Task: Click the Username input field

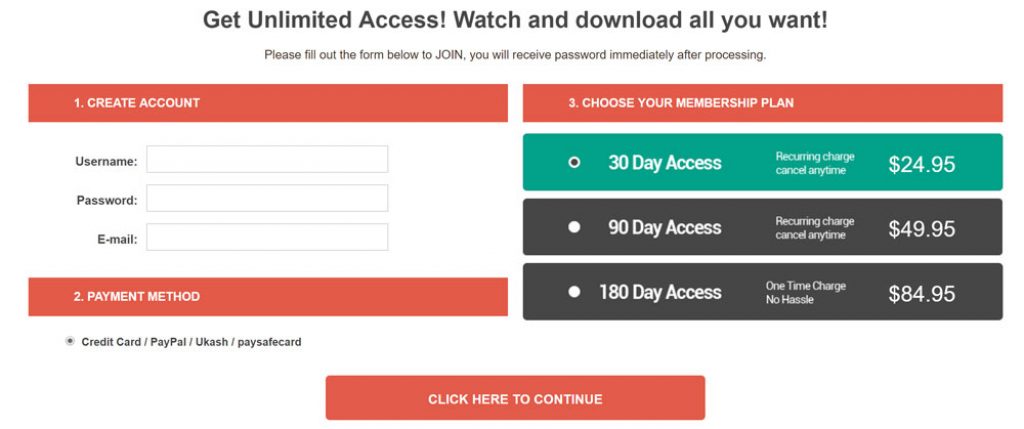Action: pos(267,160)
